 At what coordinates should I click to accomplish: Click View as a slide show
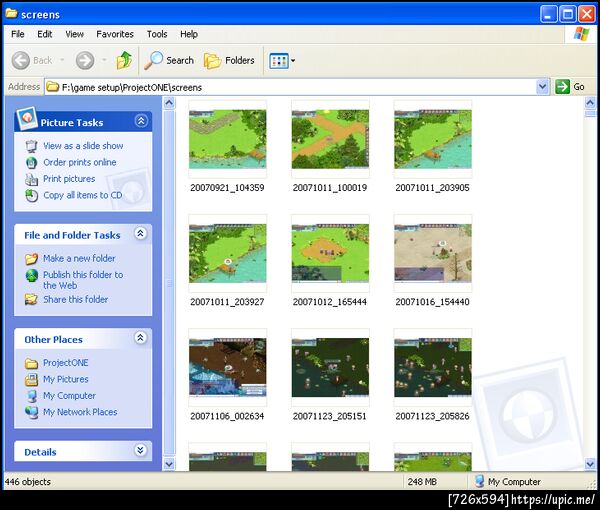(83, 146)
